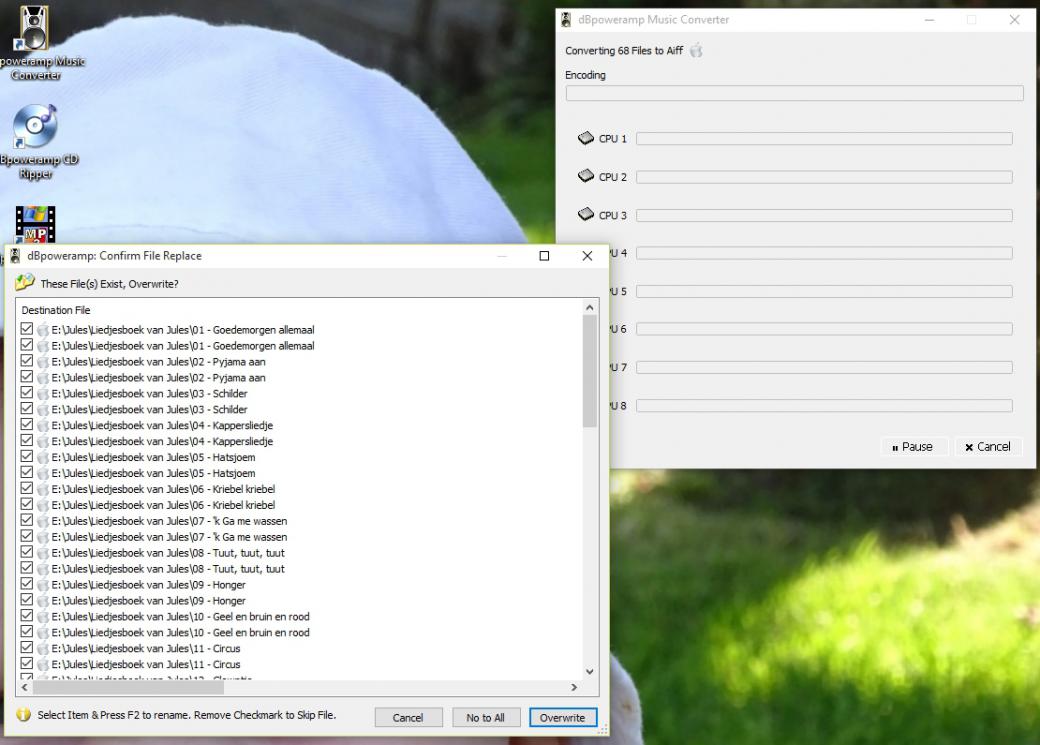
Task: Uncheck first 01 - Goedemorgen allemaal file
Action: [27, 329]
